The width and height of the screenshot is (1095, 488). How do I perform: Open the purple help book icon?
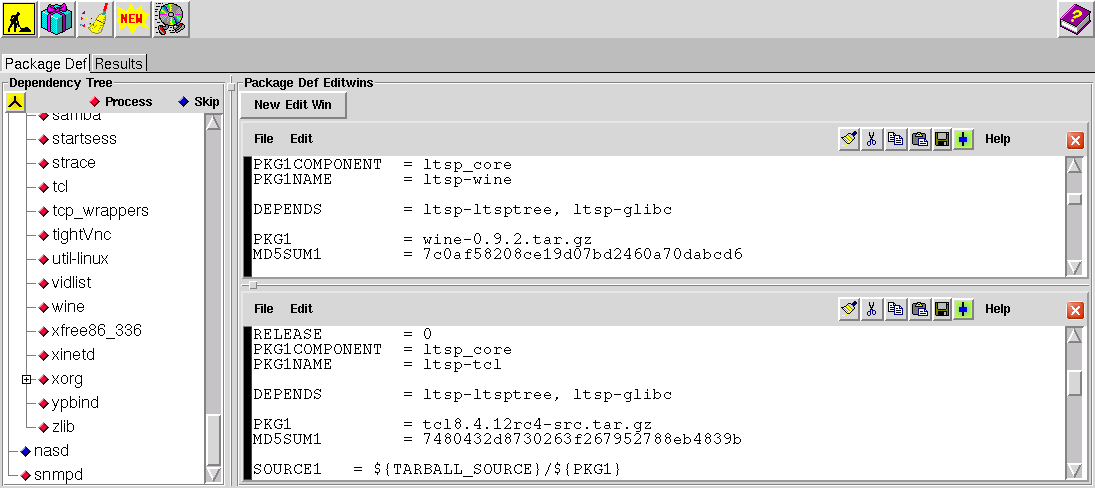point(1075,19)
